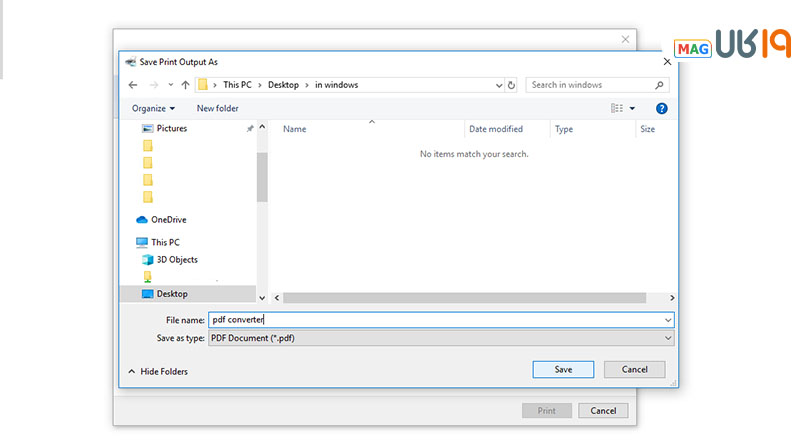Collapse the pane with Hide Folders
The image size is (800, 444).
click(158, 371)
